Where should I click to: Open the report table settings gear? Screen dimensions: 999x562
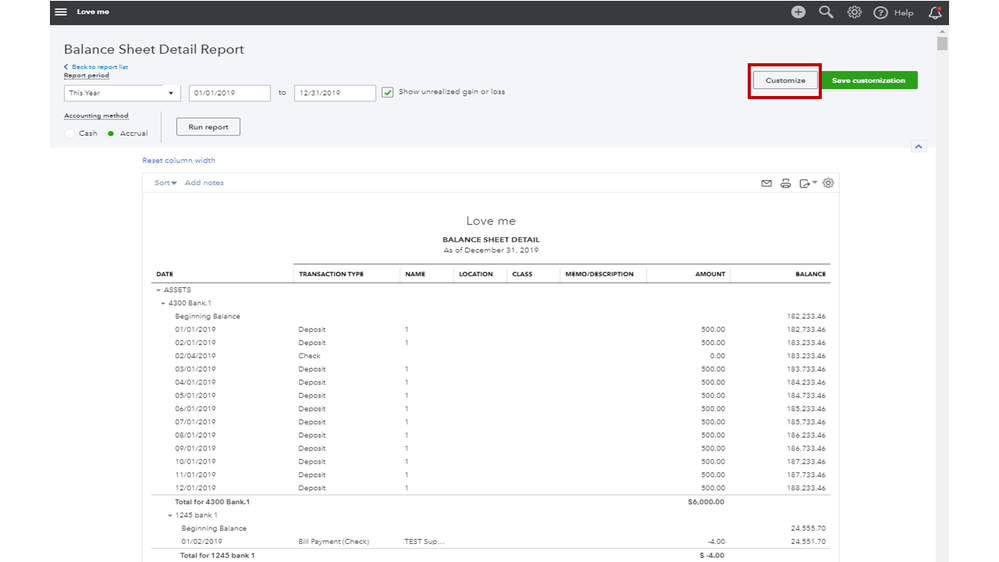(828, 183)
